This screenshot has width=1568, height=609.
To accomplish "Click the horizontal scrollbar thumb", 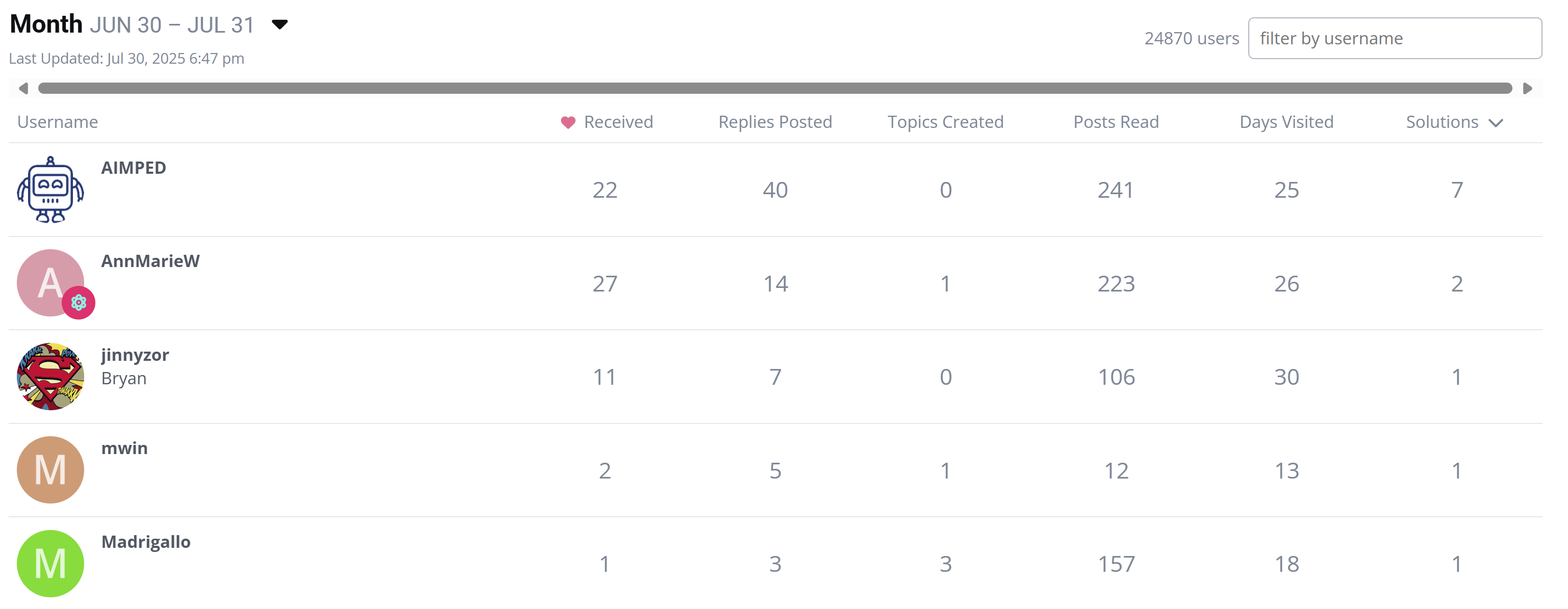I will [x=774, y=89].
